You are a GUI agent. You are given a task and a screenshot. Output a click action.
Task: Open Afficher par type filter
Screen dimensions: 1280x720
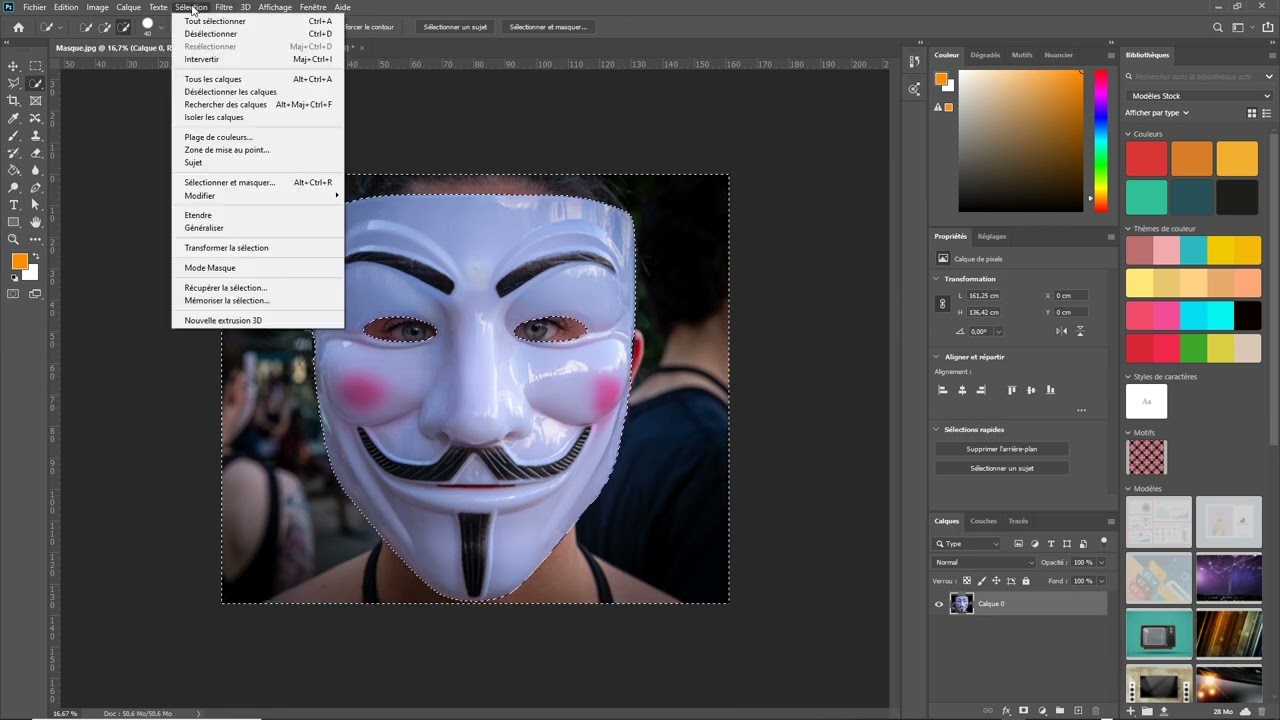(x=1157, y=113)
